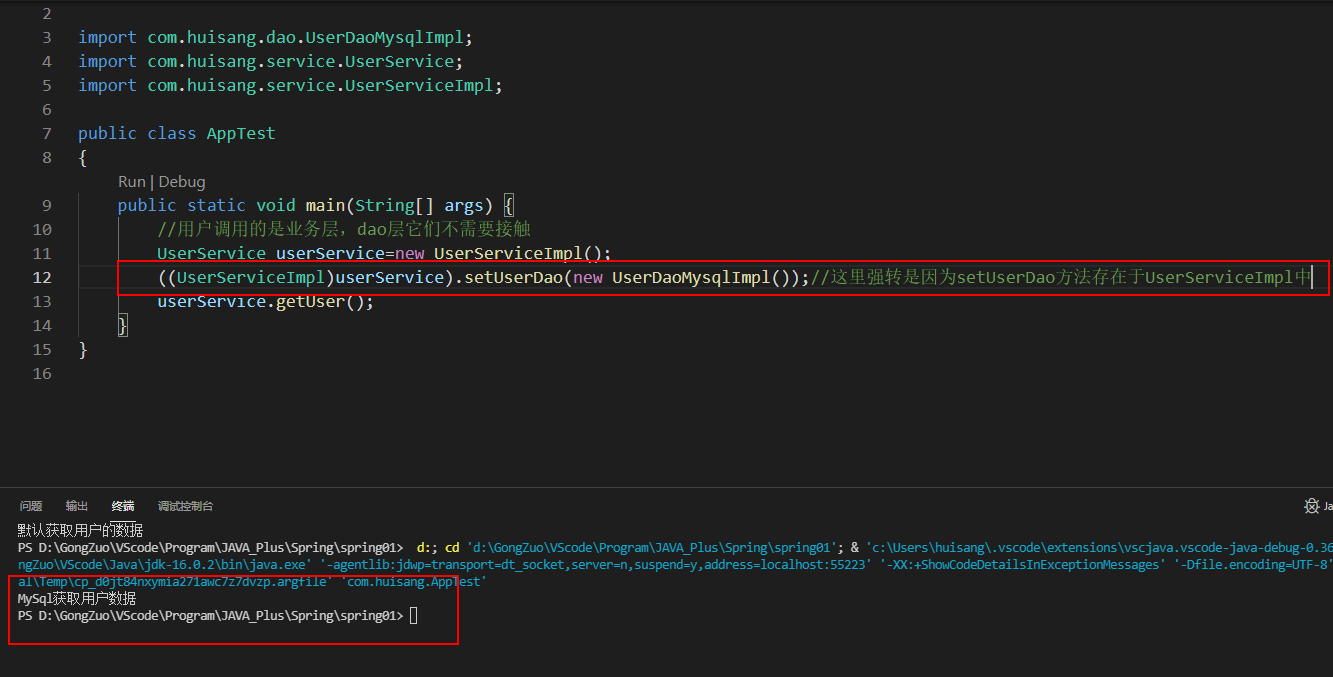Screen dimensions: 1333x677
Task: Select the 终端 panel tab
Action: (x=122, y=506)
